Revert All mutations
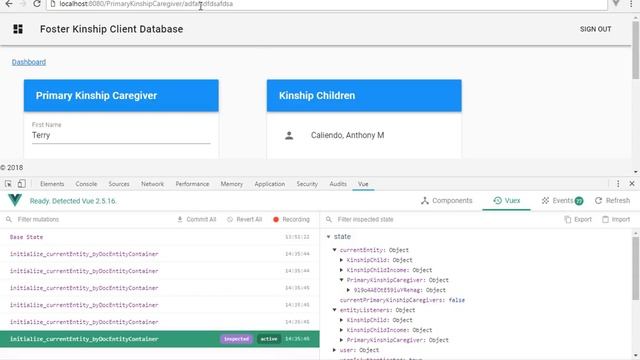 tap(244, 219)
